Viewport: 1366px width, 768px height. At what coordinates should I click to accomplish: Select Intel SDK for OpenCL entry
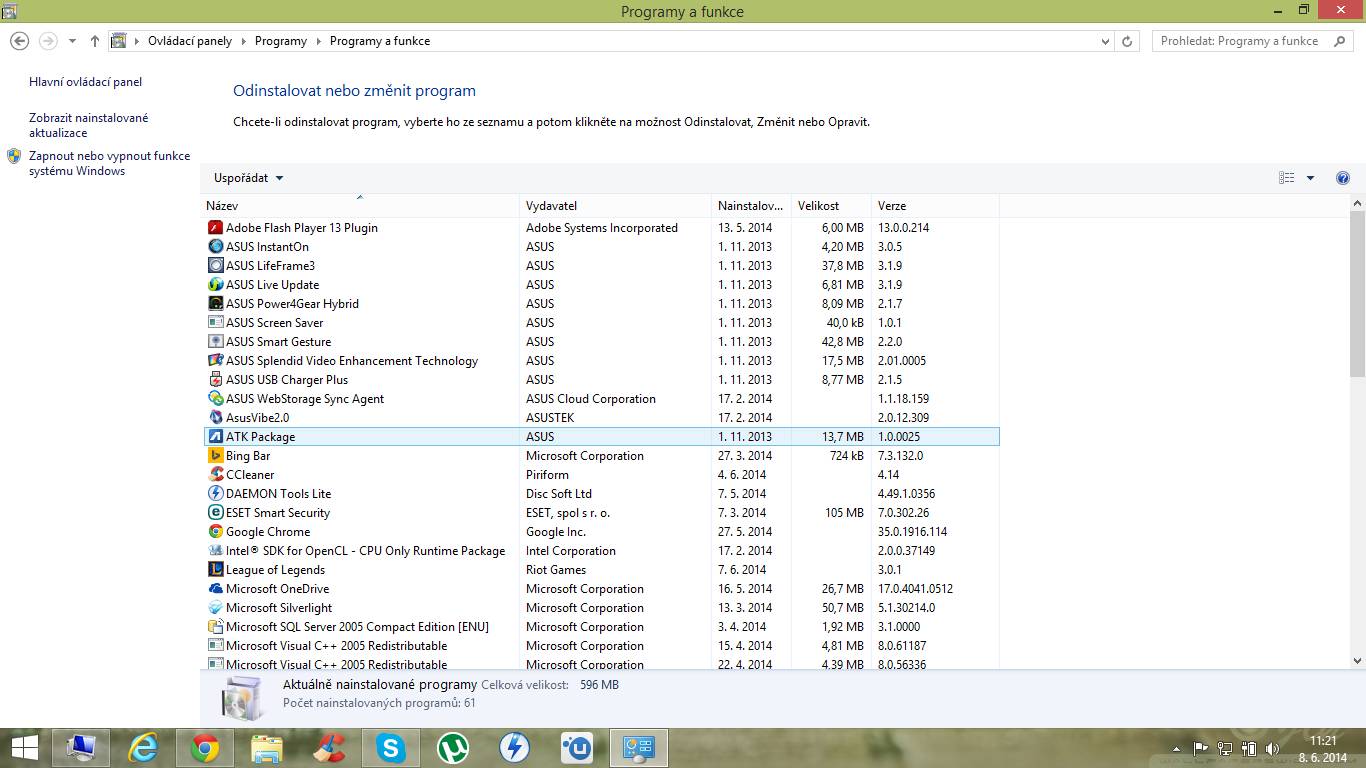[601, 551]
